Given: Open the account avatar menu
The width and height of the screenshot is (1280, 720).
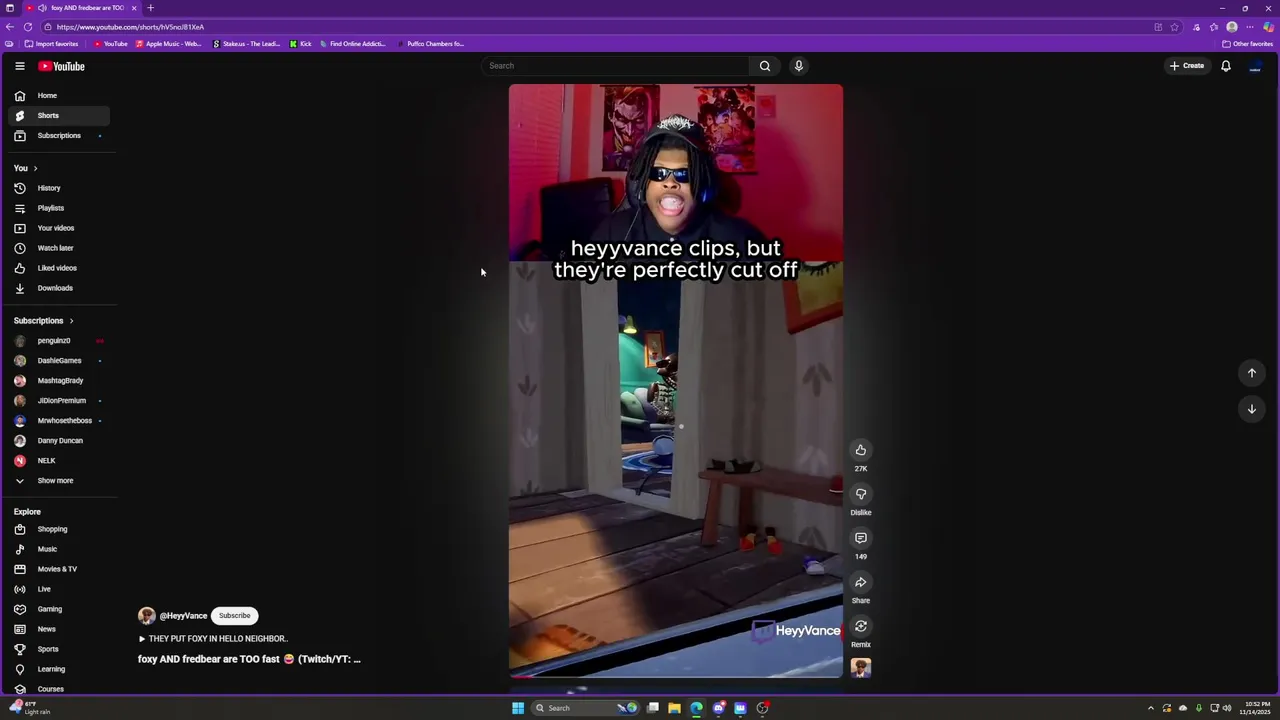Looking at the screenshot, I should (1256, 66).
